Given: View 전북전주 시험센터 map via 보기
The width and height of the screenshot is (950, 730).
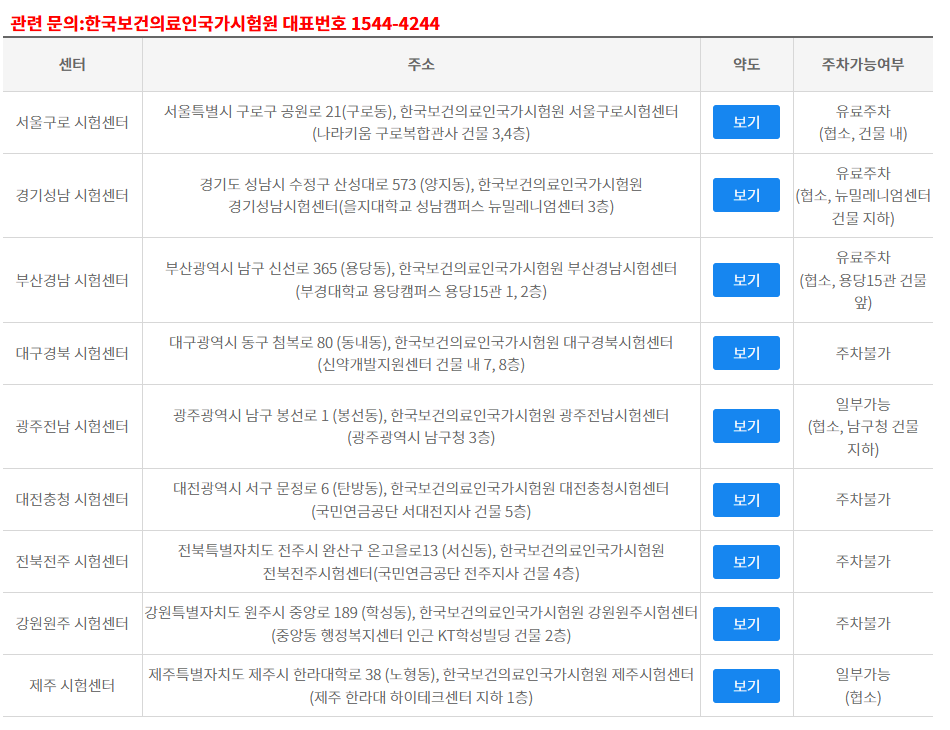Looking at the screenshot, I should coord(746,562).
